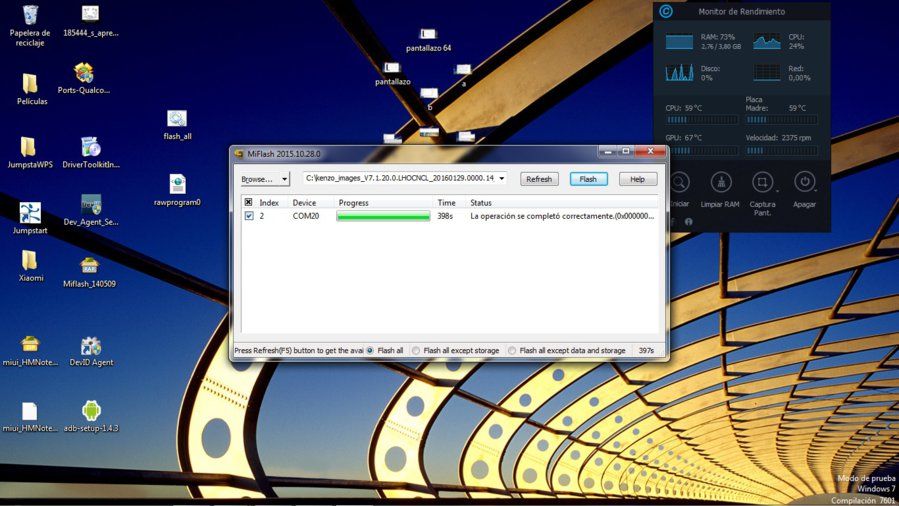
Task: Click the Refresh button in MiFlash
Action: [539, 179]
